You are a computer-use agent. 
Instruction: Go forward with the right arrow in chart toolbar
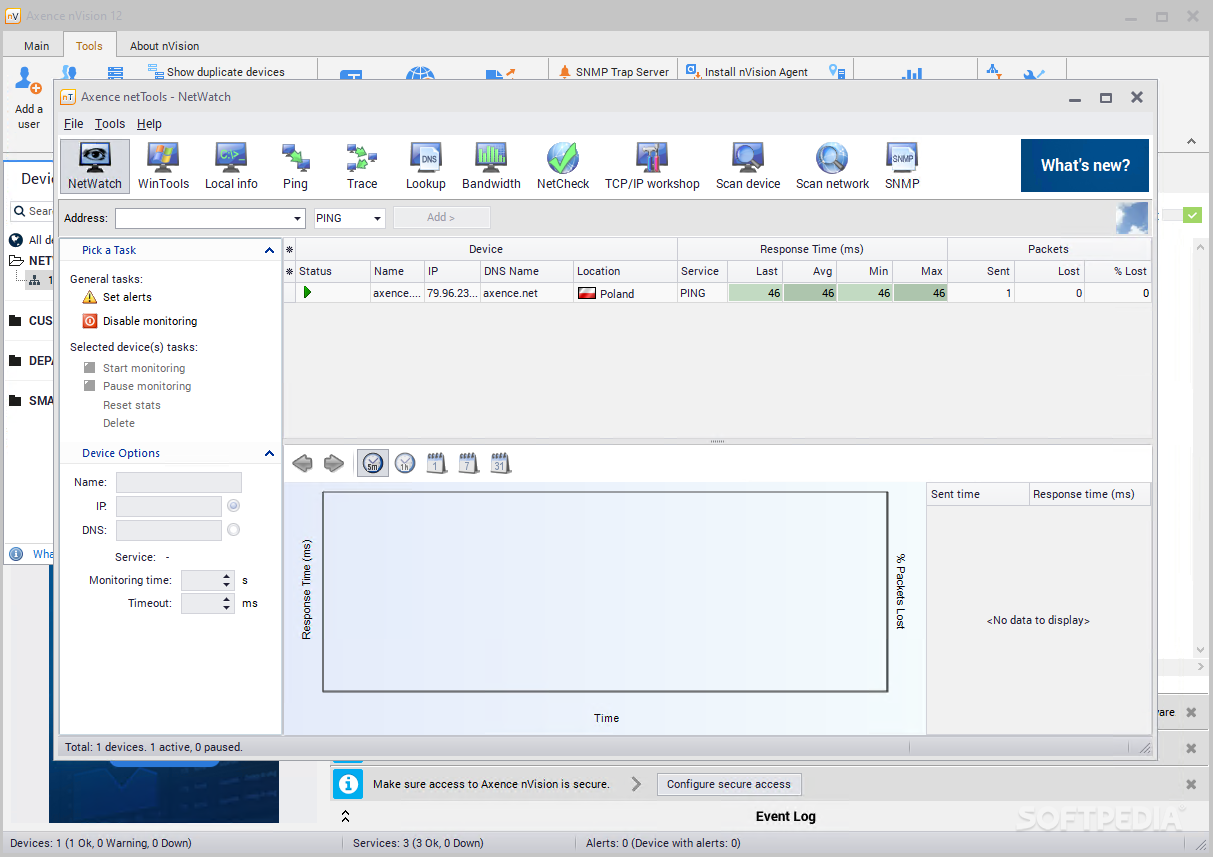click(x=334, y=463)
